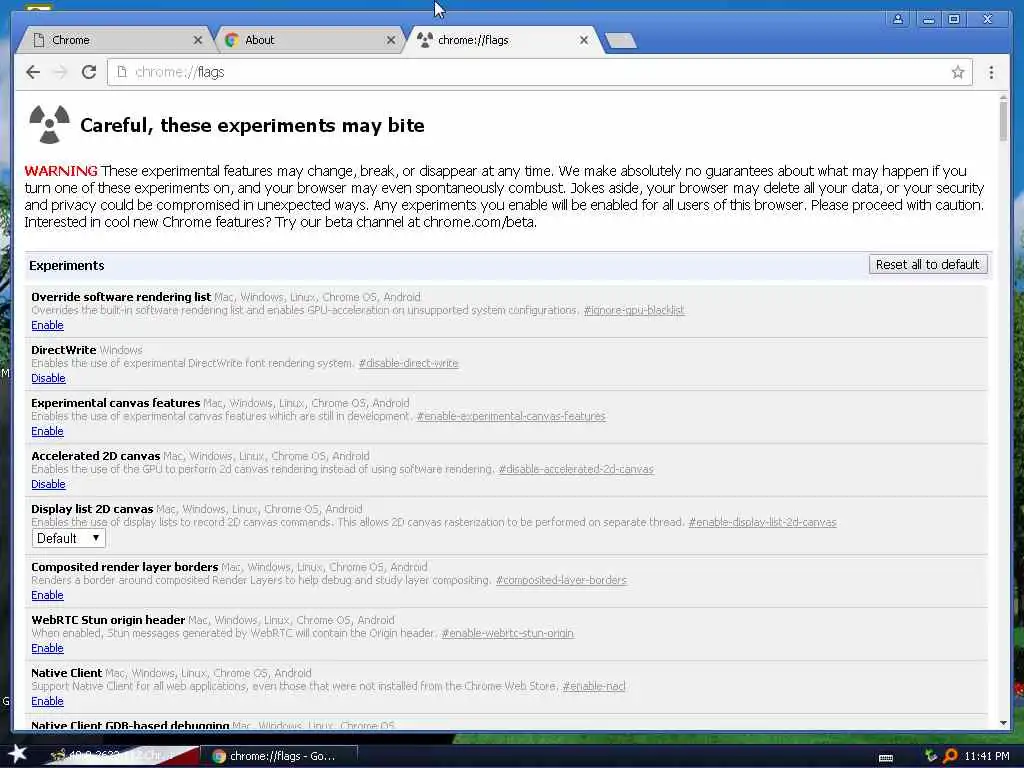Enable Override software rendering list

coord(47,325)
